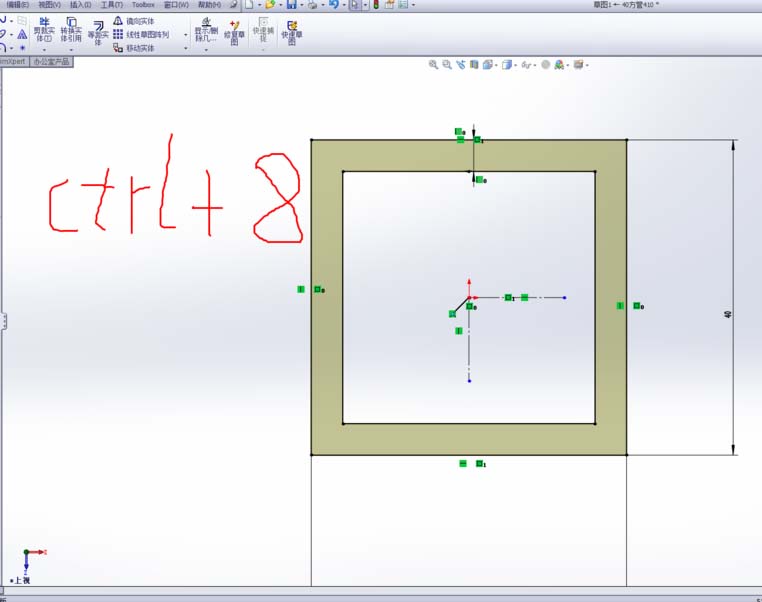
Task: Open the Options icon in top toolbar
Action: click(x=403, y=5)
